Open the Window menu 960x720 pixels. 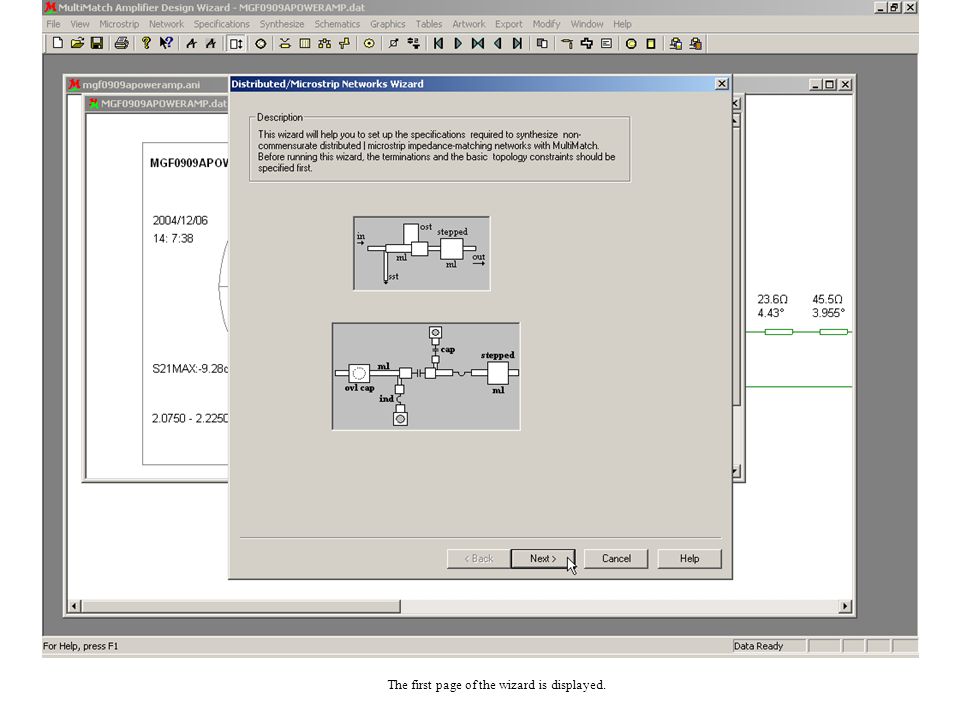coord(587,24)
